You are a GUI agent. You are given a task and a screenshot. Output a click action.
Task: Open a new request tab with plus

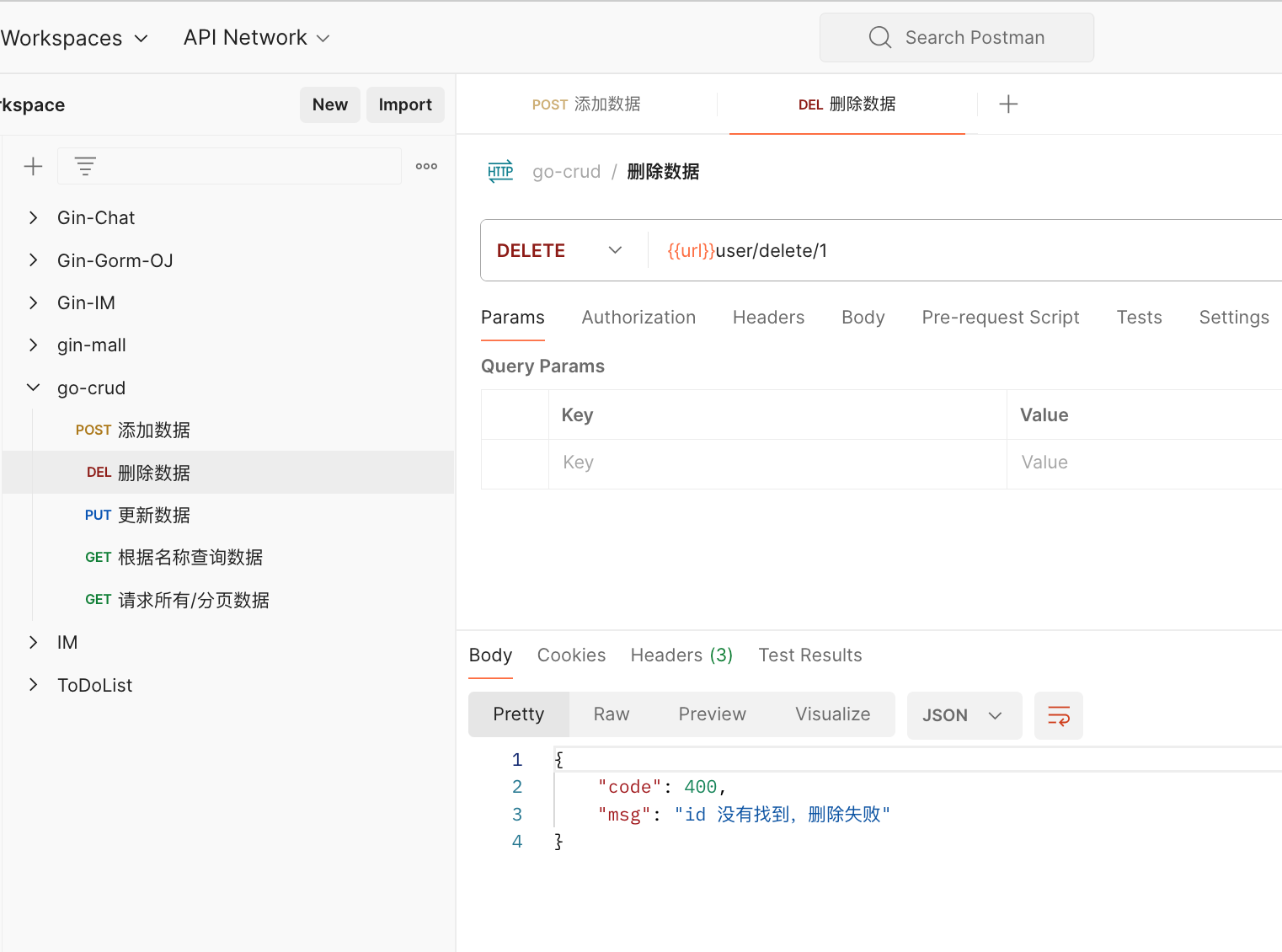tap(1008, 104)
